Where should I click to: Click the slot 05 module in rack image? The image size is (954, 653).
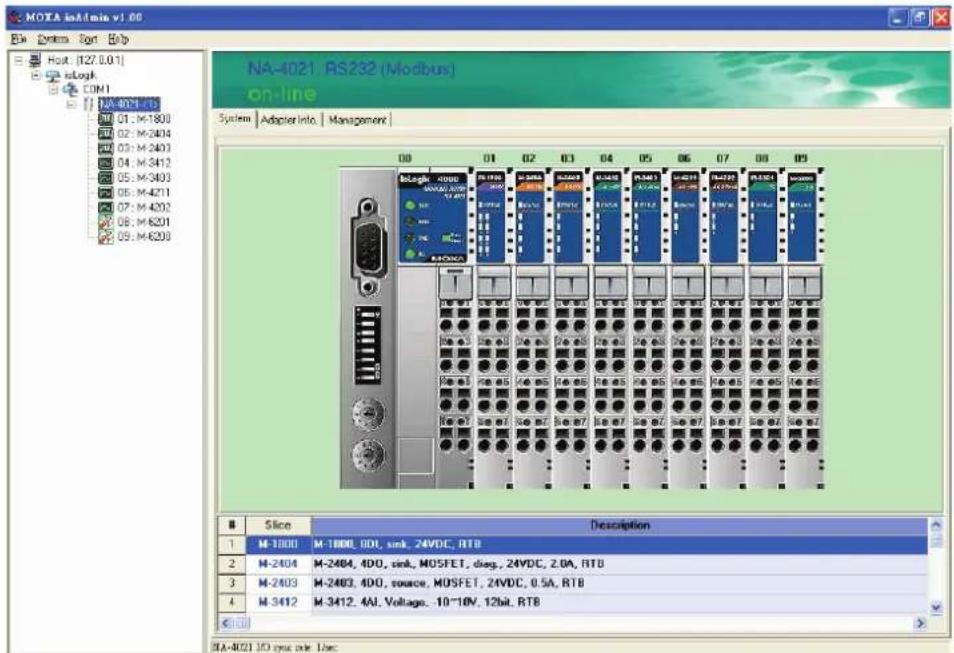point(647,329)
